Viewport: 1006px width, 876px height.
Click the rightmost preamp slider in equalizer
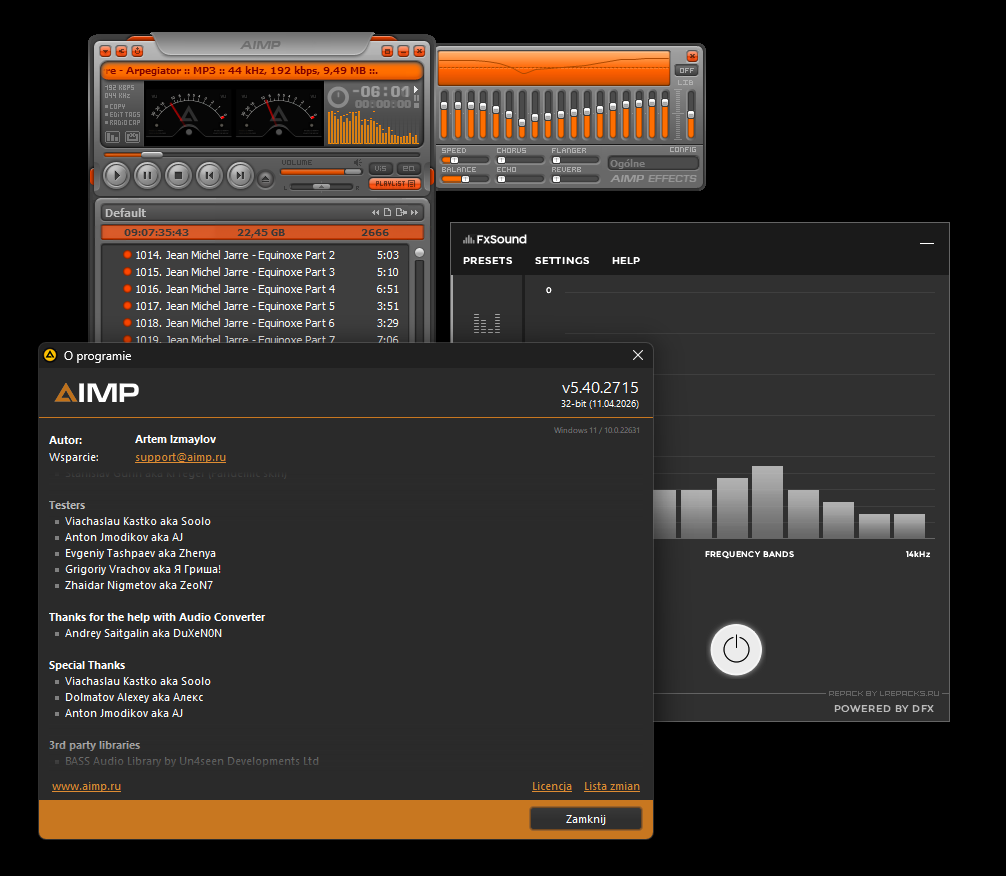click(x=691, y=114)
